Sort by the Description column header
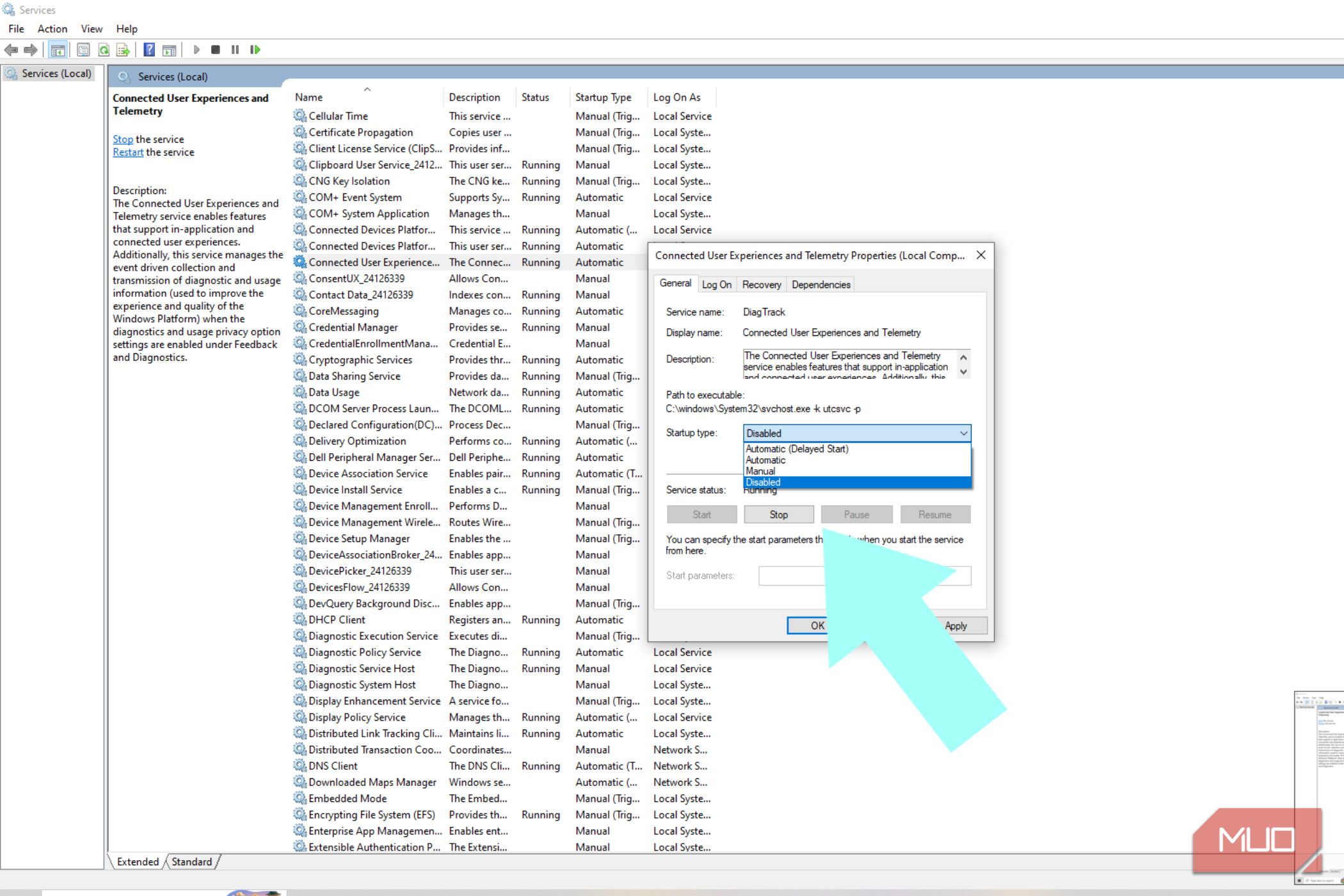The image size is (1344, 896). 479,97
